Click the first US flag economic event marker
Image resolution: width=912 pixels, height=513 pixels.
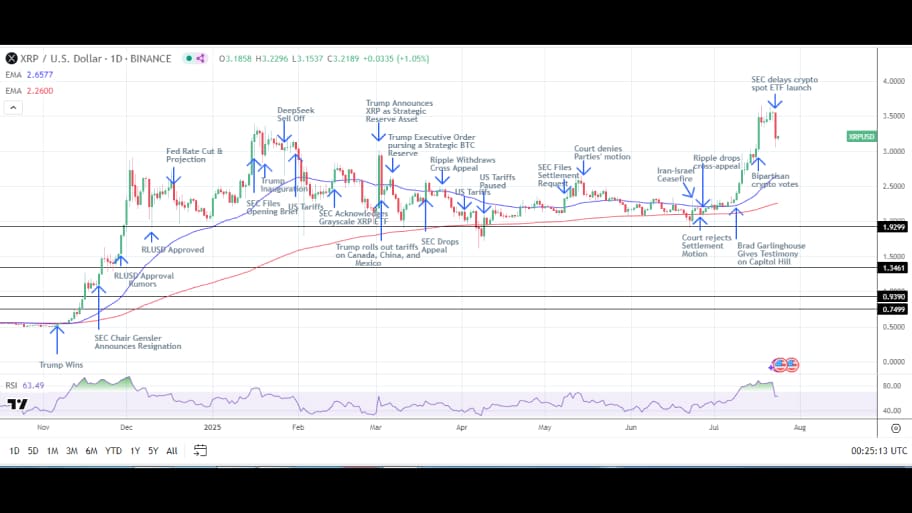[779, 365]
